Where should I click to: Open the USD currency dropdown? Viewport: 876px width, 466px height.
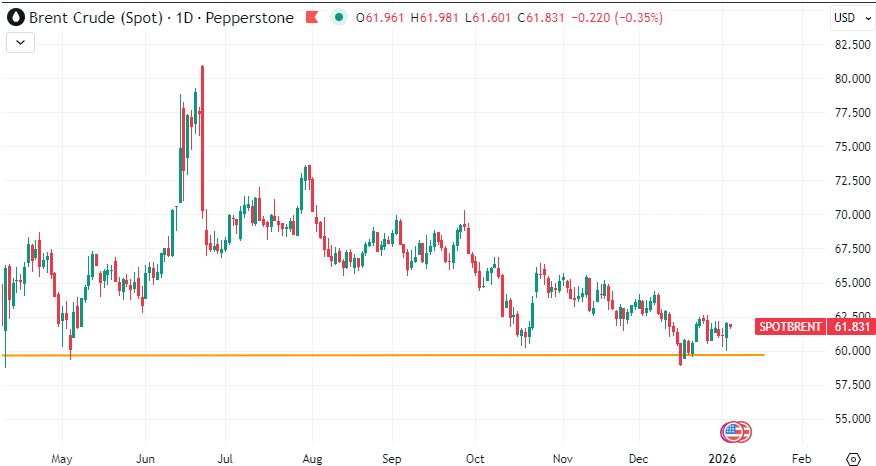(x=850, y=18)
